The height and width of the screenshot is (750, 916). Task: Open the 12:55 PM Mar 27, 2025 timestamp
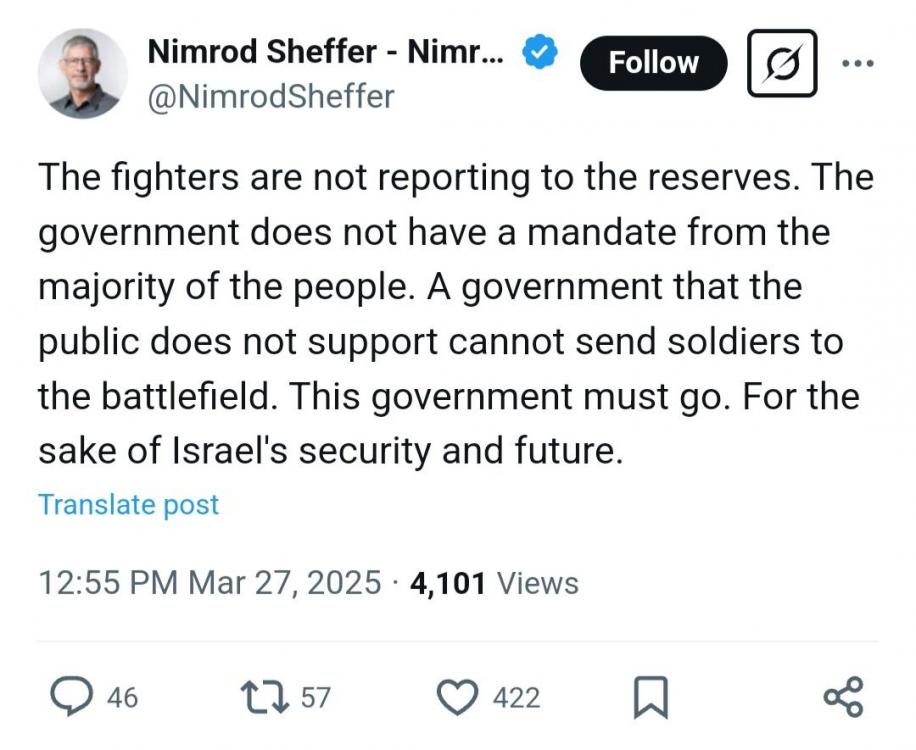[x=209, y=582]
